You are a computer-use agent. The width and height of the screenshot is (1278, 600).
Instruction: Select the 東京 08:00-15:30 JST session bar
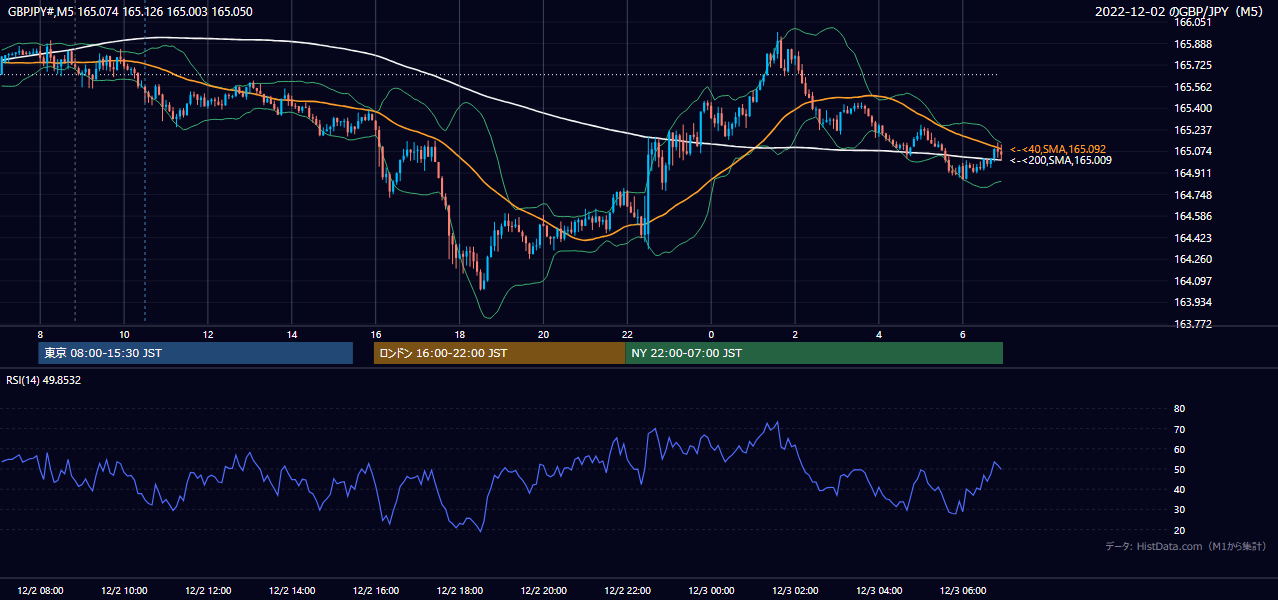[196, 353]
